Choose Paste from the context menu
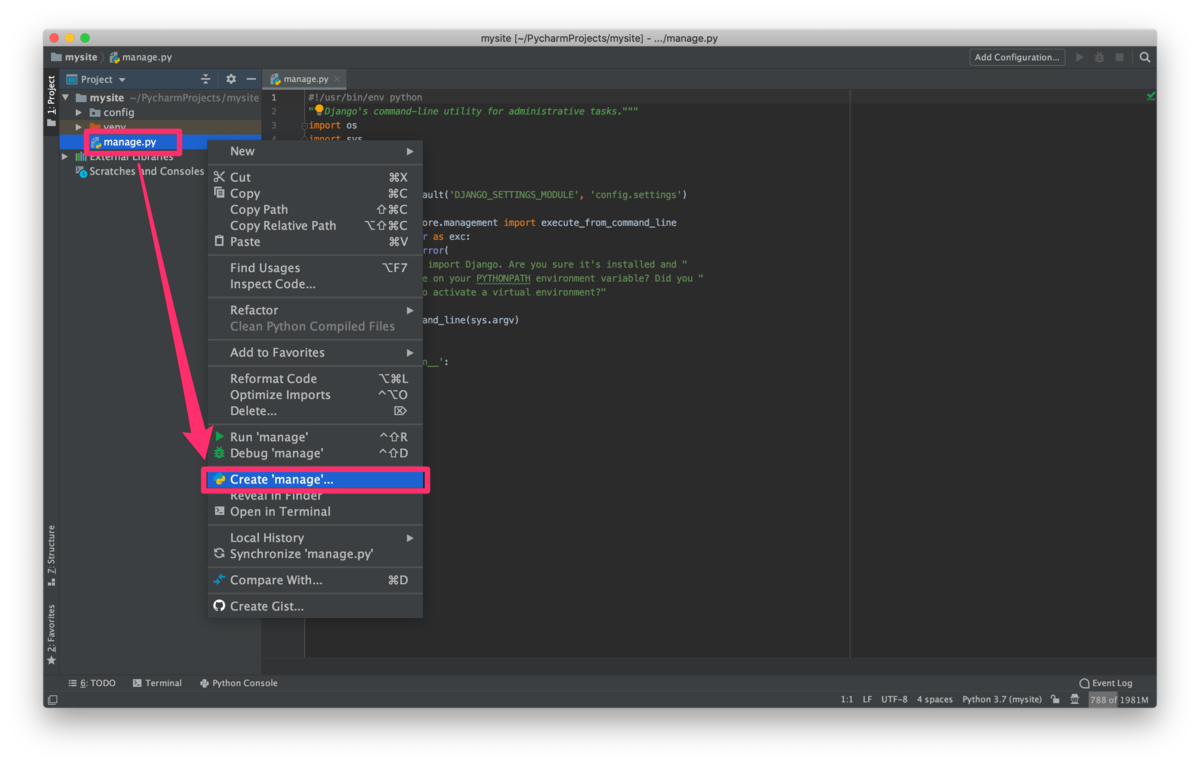 click(x=315, y=241)
